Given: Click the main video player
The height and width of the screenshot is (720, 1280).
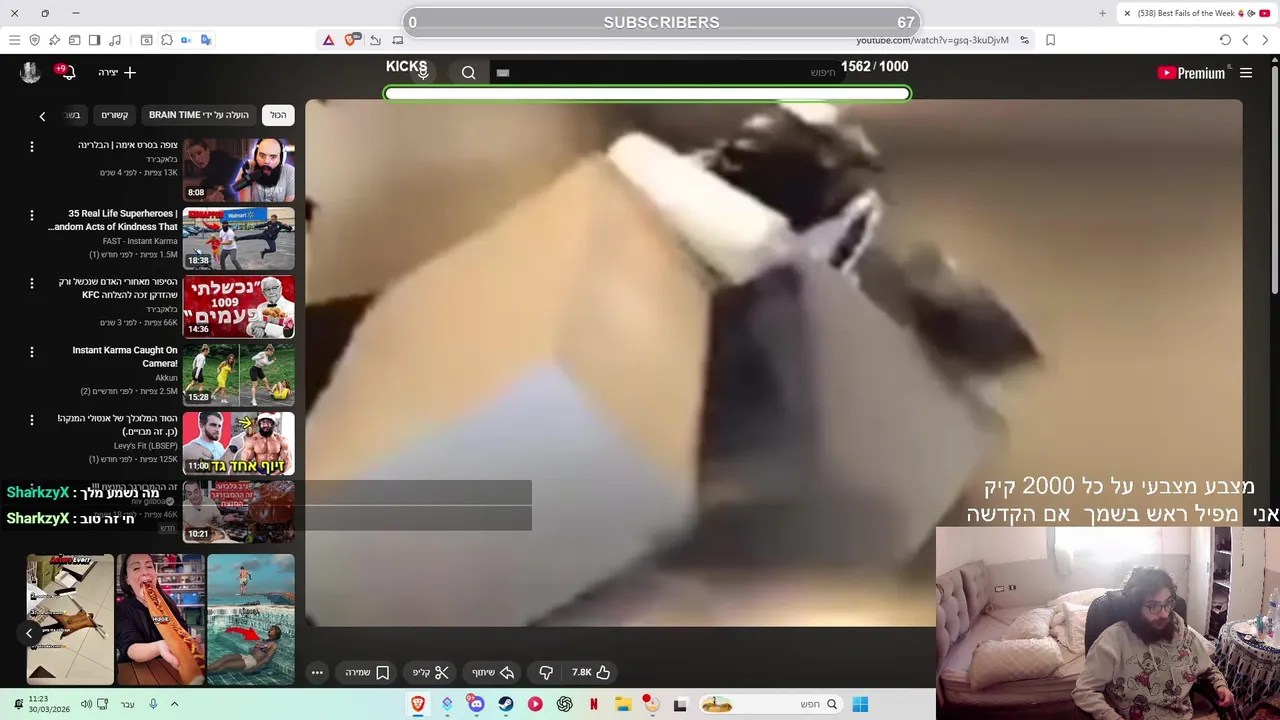Looking at the screenshot, I should coord(774,362).
